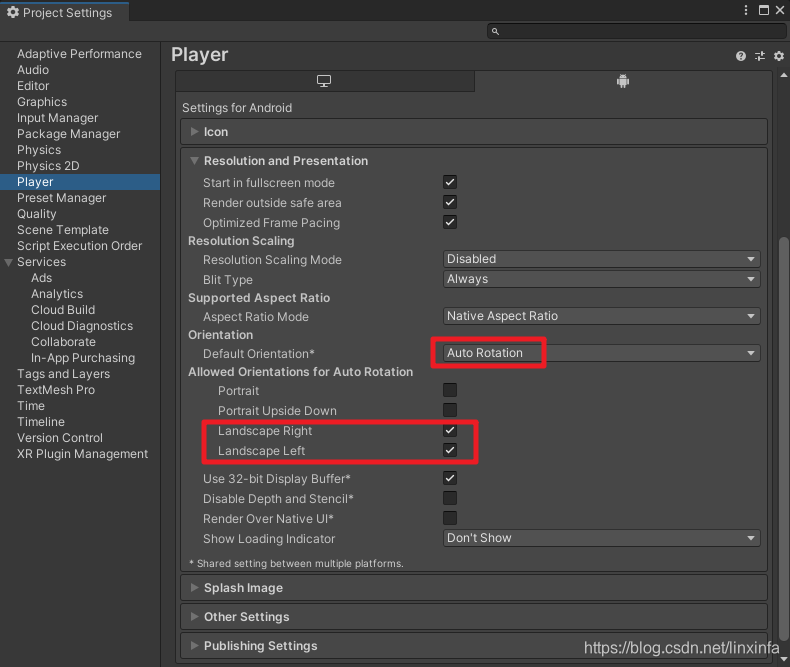This screenshot has height=667, width=790.
Task: Select Cloud Diagnostics under Services
Action: click(x=82, y=326)
